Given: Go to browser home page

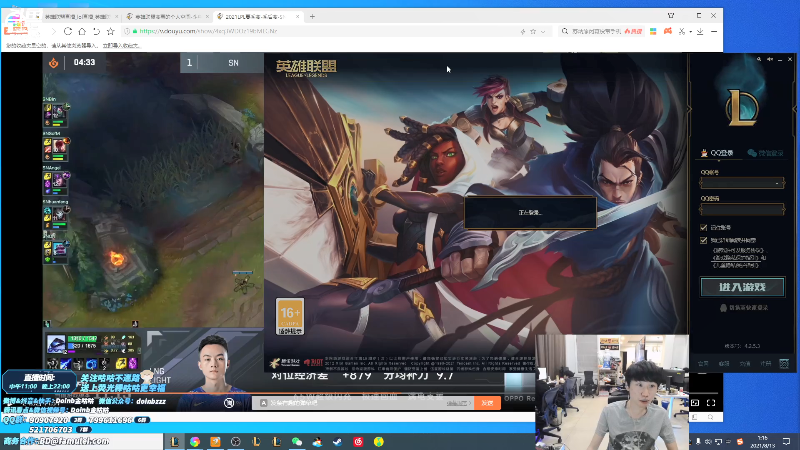Looking at the screenshot, I should (x=82, y=31).
